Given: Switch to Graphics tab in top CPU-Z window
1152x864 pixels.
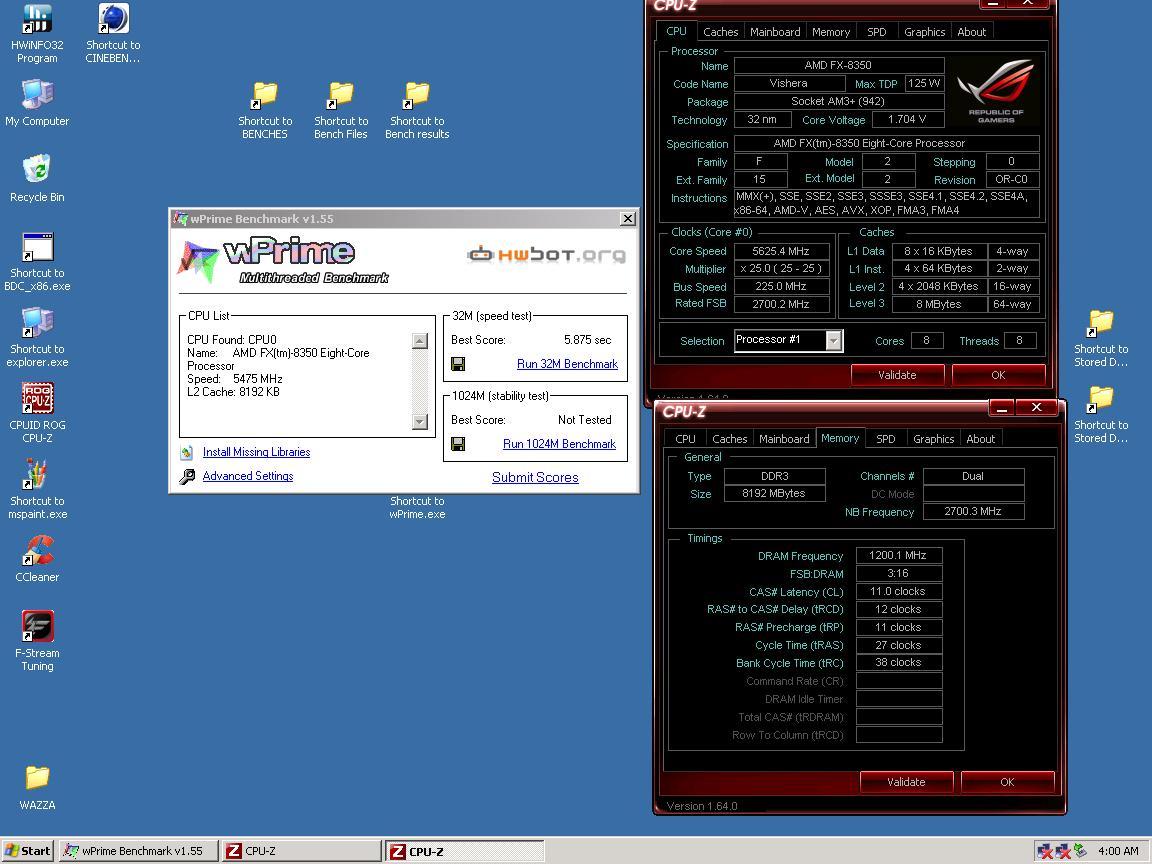Looking at the screenshot, I should (924, 32).
